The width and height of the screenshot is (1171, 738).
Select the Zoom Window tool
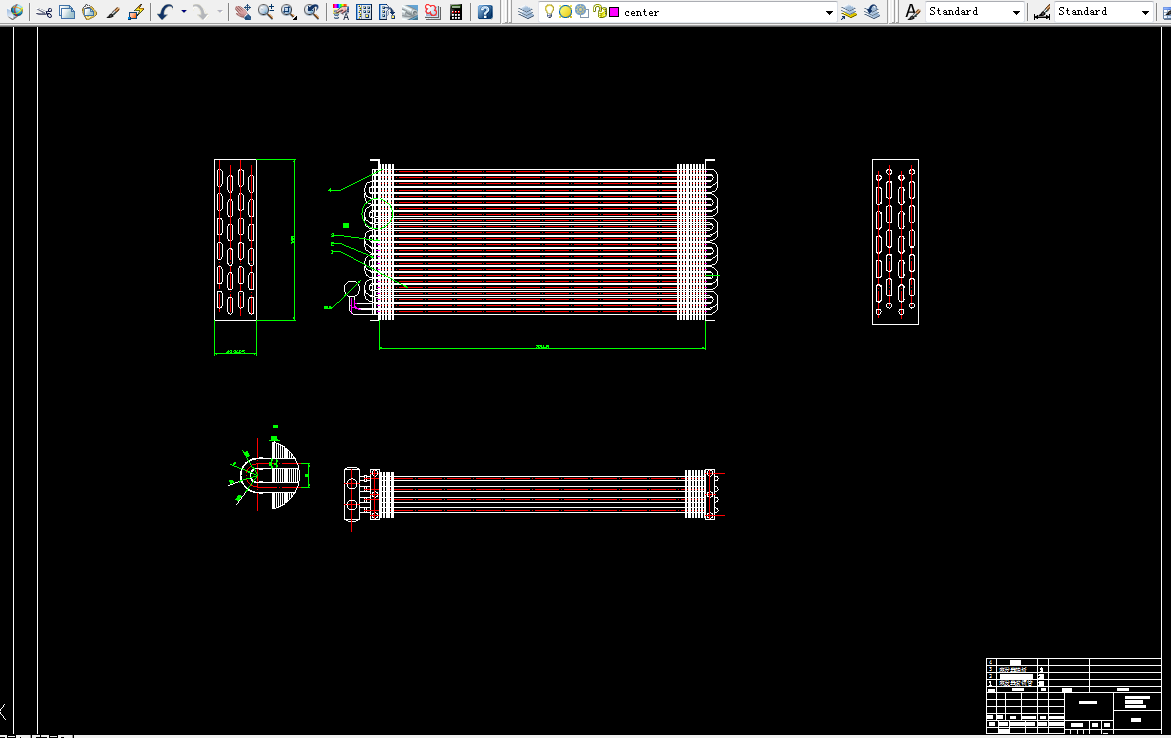tap(289, 12)
